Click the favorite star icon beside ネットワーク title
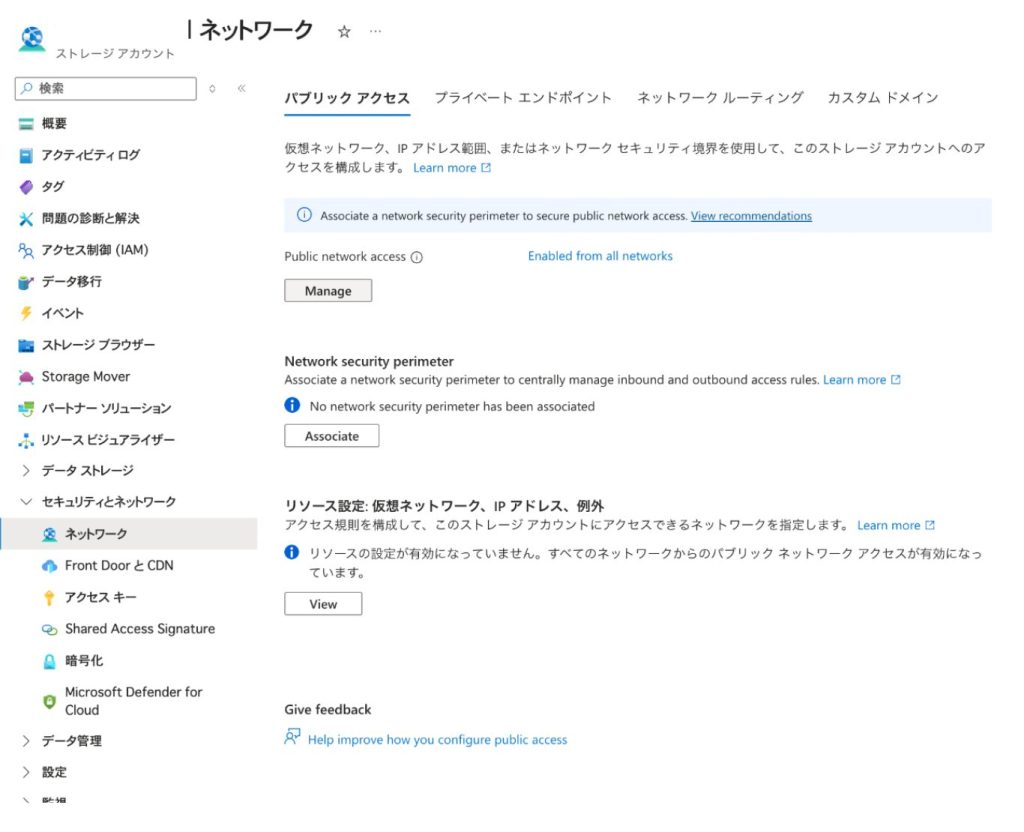Viewport: 1024px width, 832px height. pyautogui.click(x=344, y=32)
